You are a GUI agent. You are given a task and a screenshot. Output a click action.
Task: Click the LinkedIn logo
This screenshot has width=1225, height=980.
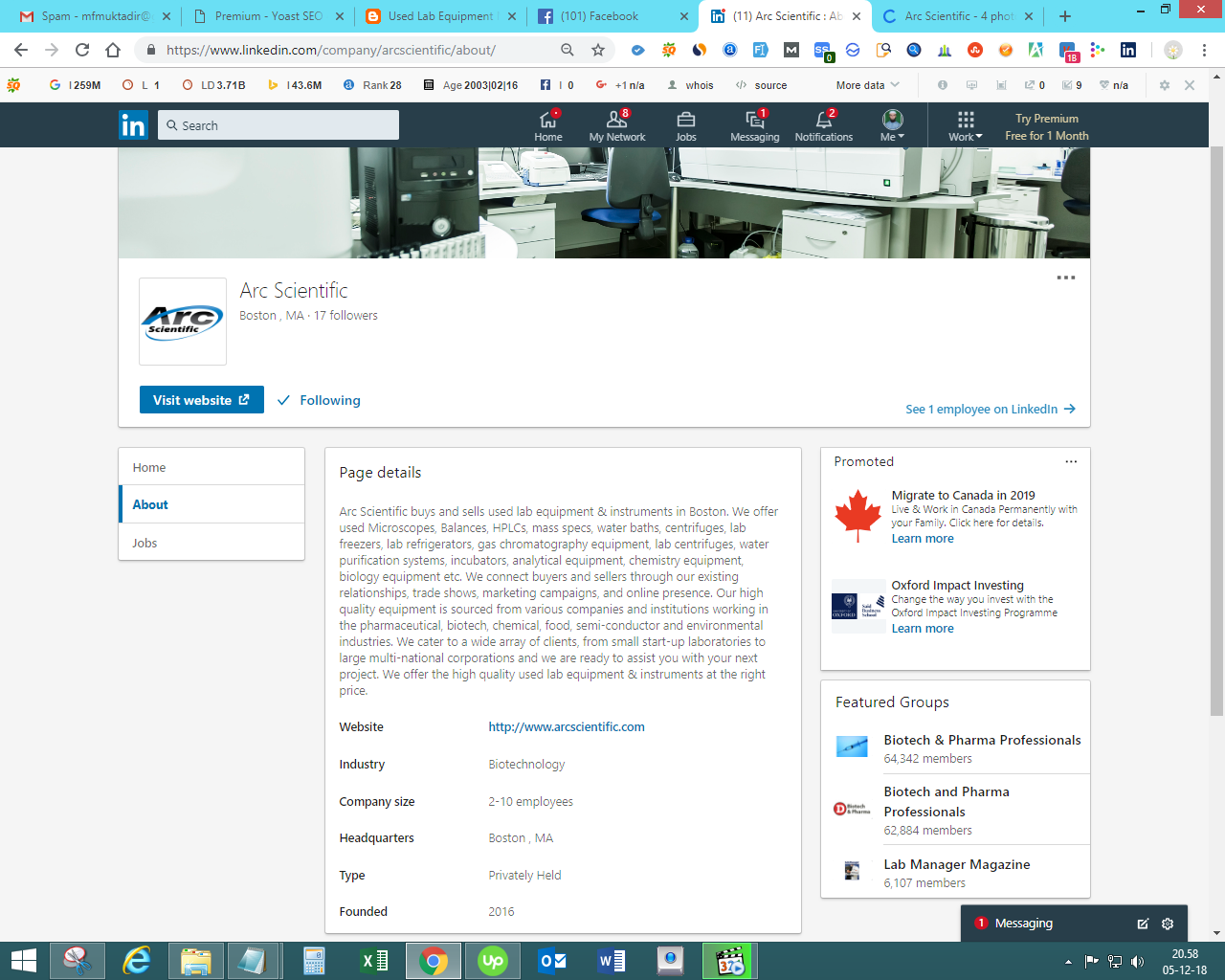tap(133, 124)
